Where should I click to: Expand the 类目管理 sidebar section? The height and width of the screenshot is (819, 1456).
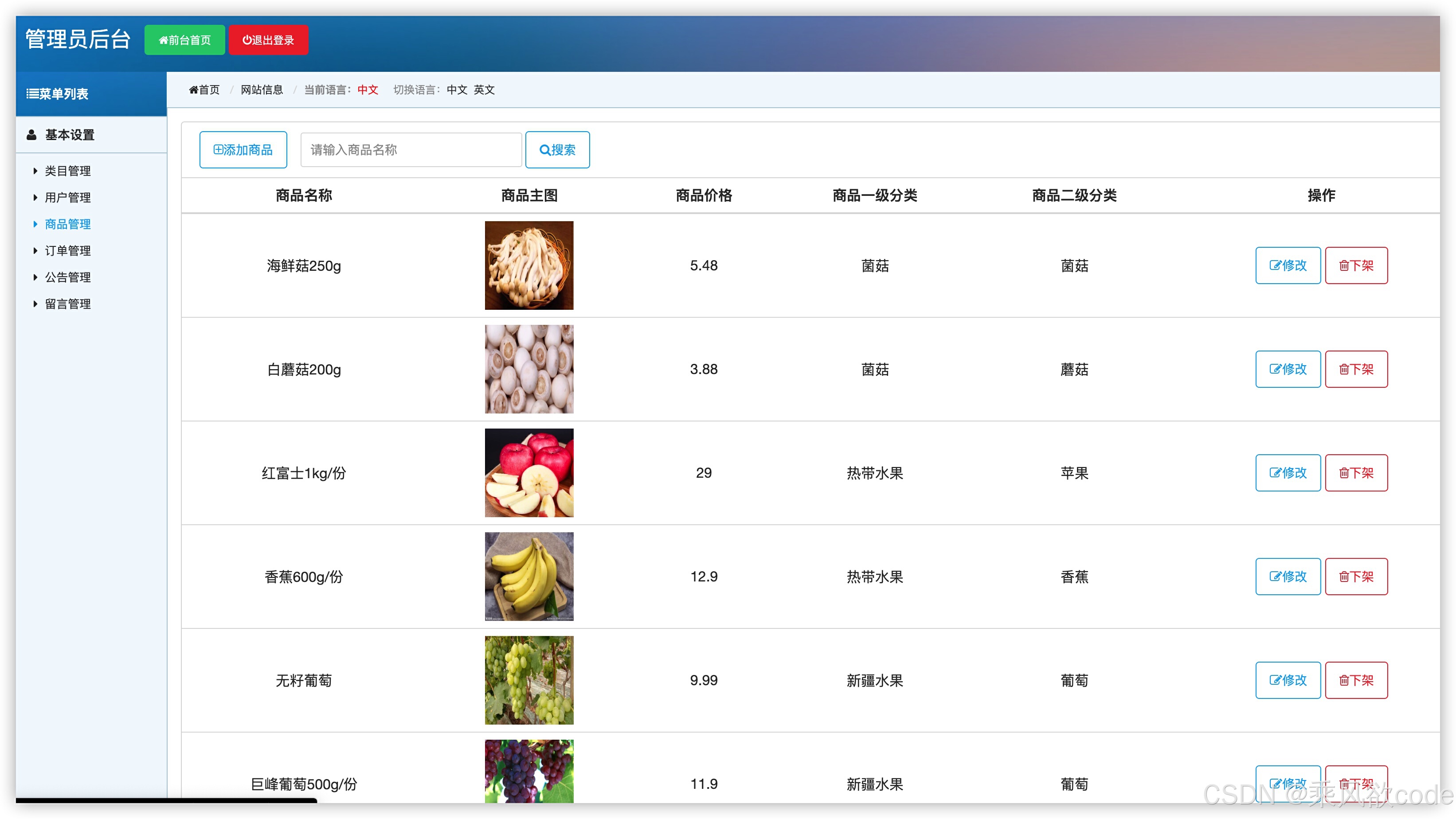[x=68, y=171]
